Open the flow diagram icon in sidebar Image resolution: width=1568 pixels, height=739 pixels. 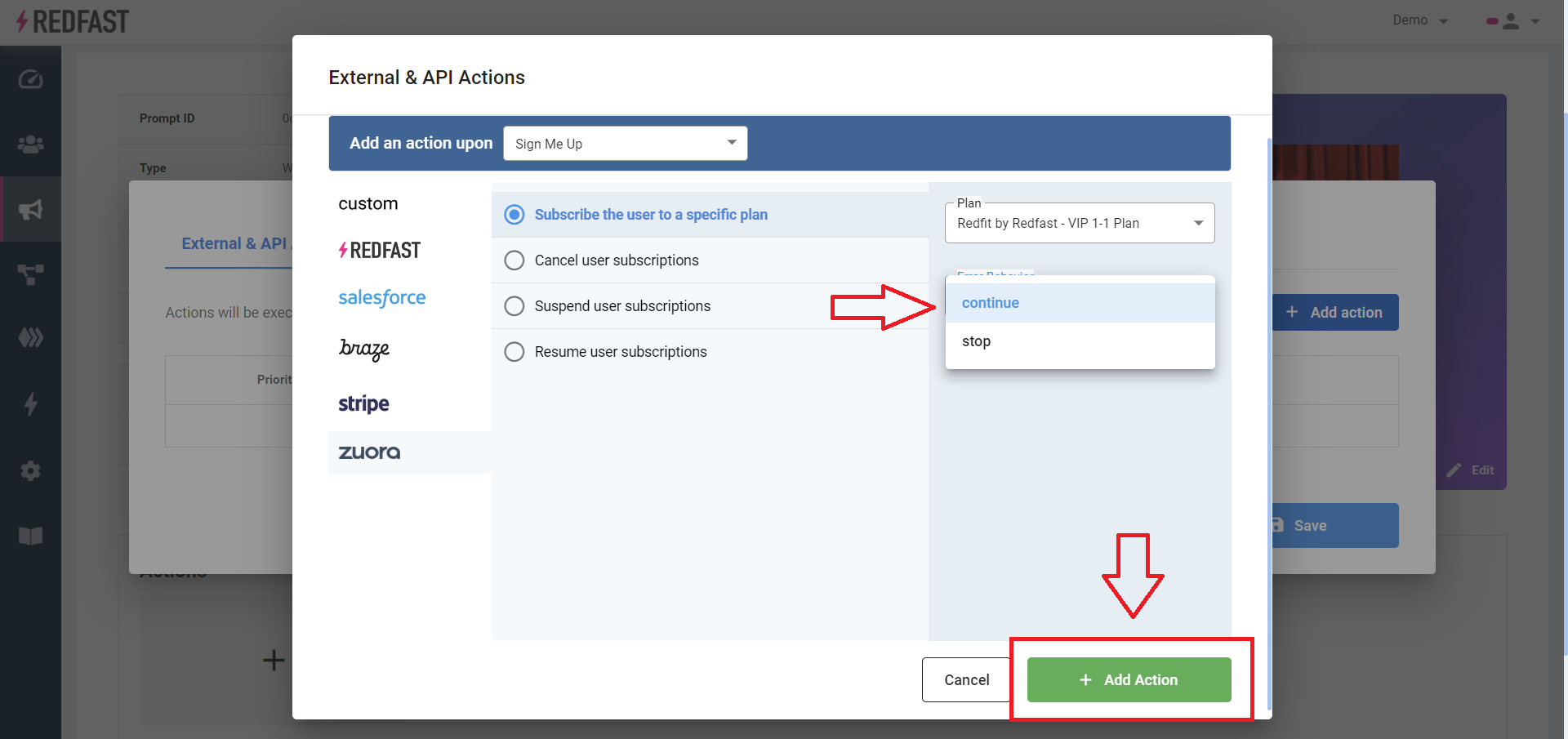30,274
